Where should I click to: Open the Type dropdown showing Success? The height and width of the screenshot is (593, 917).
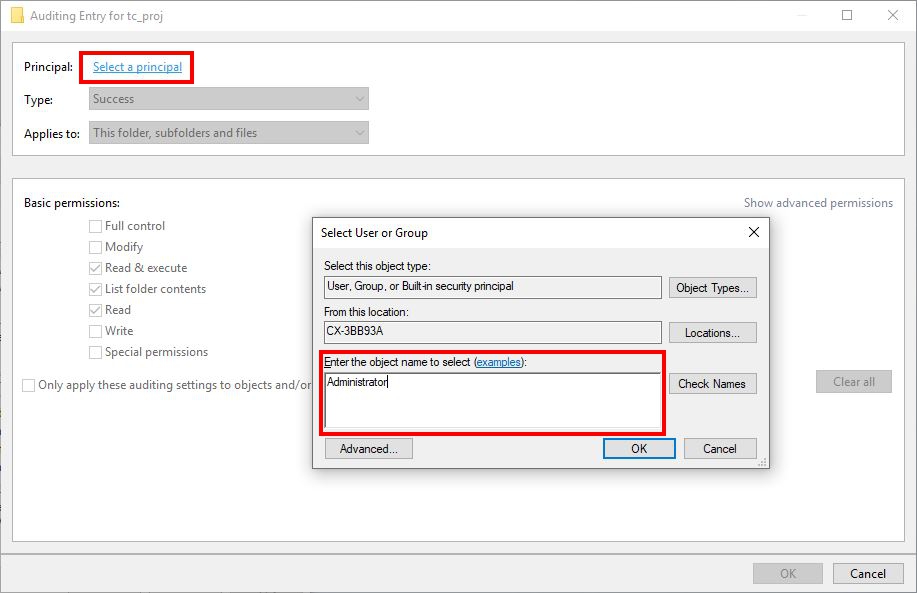(x=229, y=99)
